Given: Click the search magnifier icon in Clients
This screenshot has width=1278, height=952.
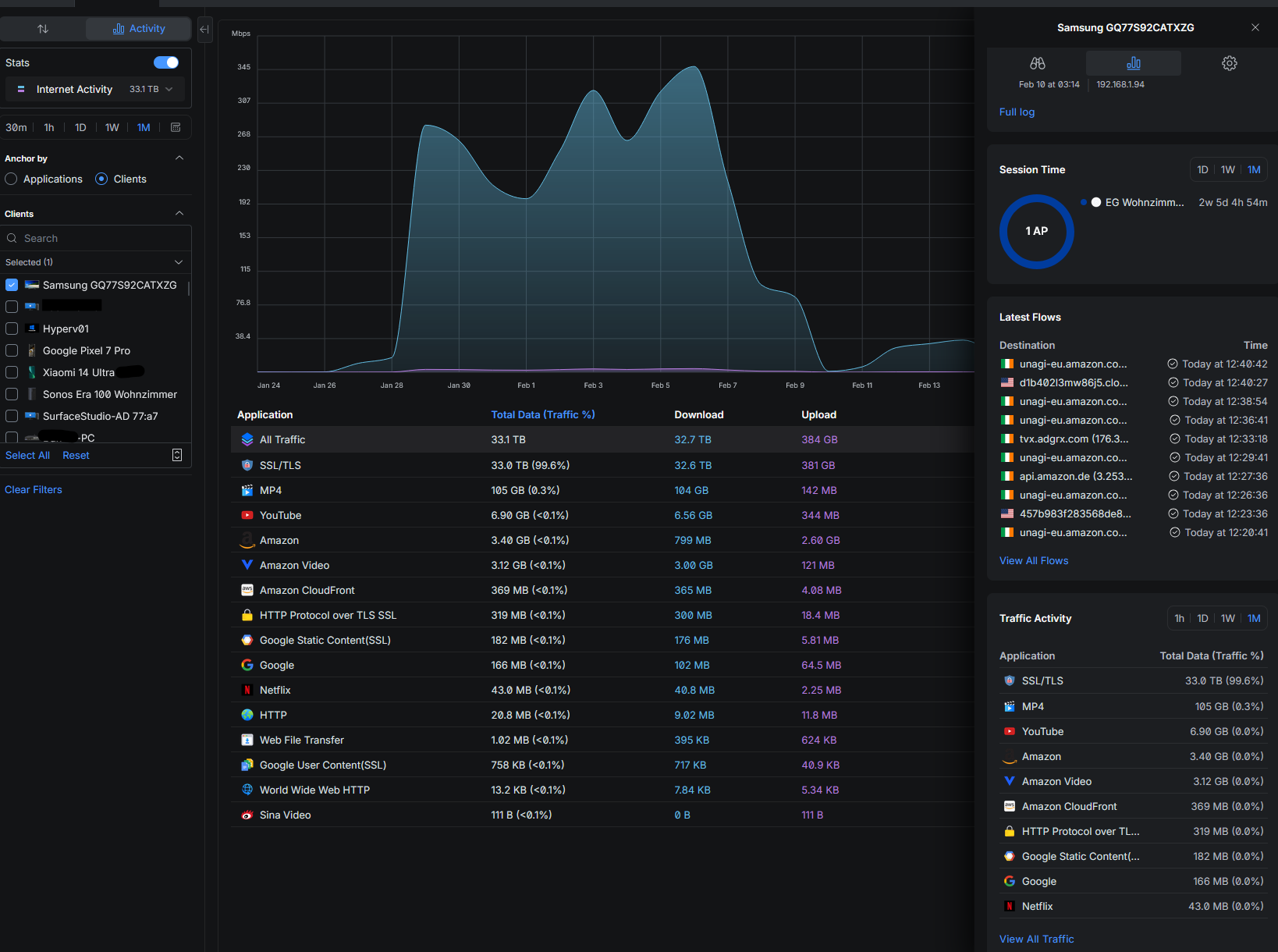Looking at the screenshot, I should [x=12, y=238].
